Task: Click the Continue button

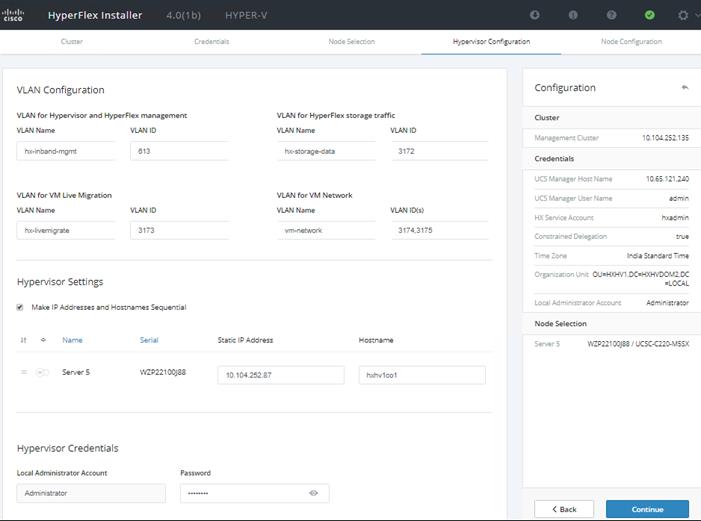Action: [647, 509]
